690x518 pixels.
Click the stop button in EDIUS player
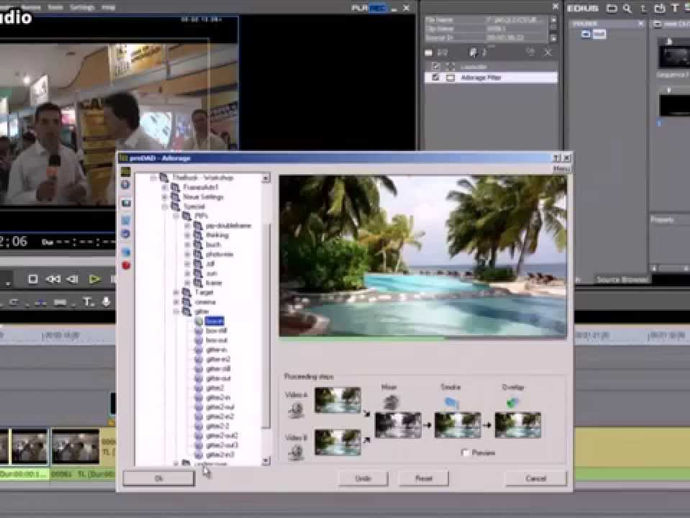[x=33, y=279]
